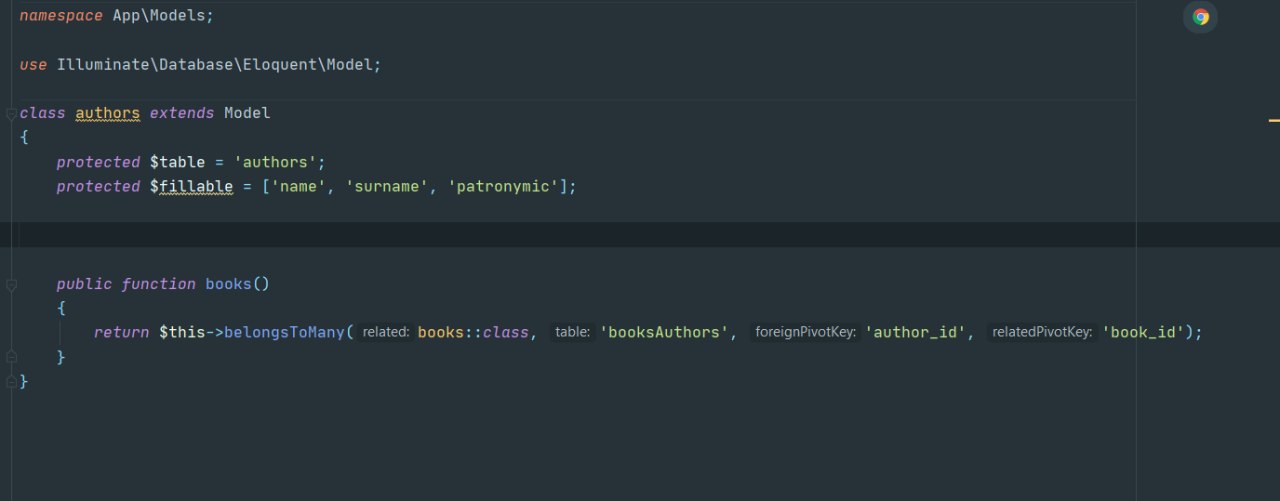Viewport: 1280px width, 501px height.
Task: Click the 'foreignPivotKey:' parameter hint
Action: pyautogui.click(x=805, y=332)
